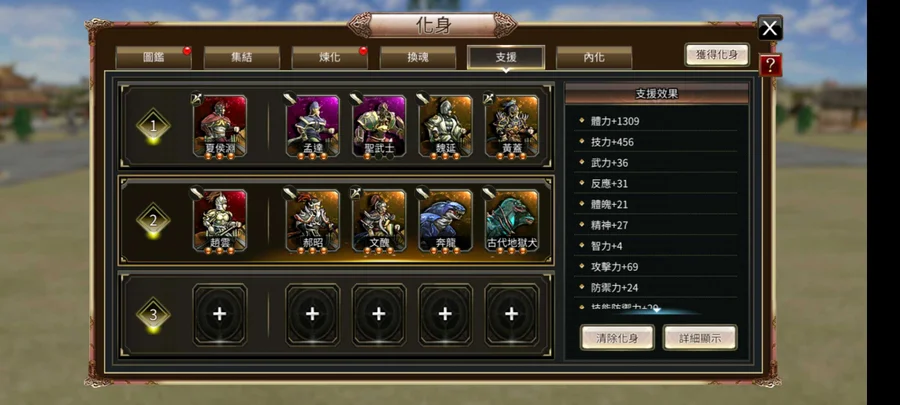Image resolution: width=900 pixels, height=405 pixels.
Task: Select the 夏侯淵 avatar card
Action: click(x=220, y=127)
